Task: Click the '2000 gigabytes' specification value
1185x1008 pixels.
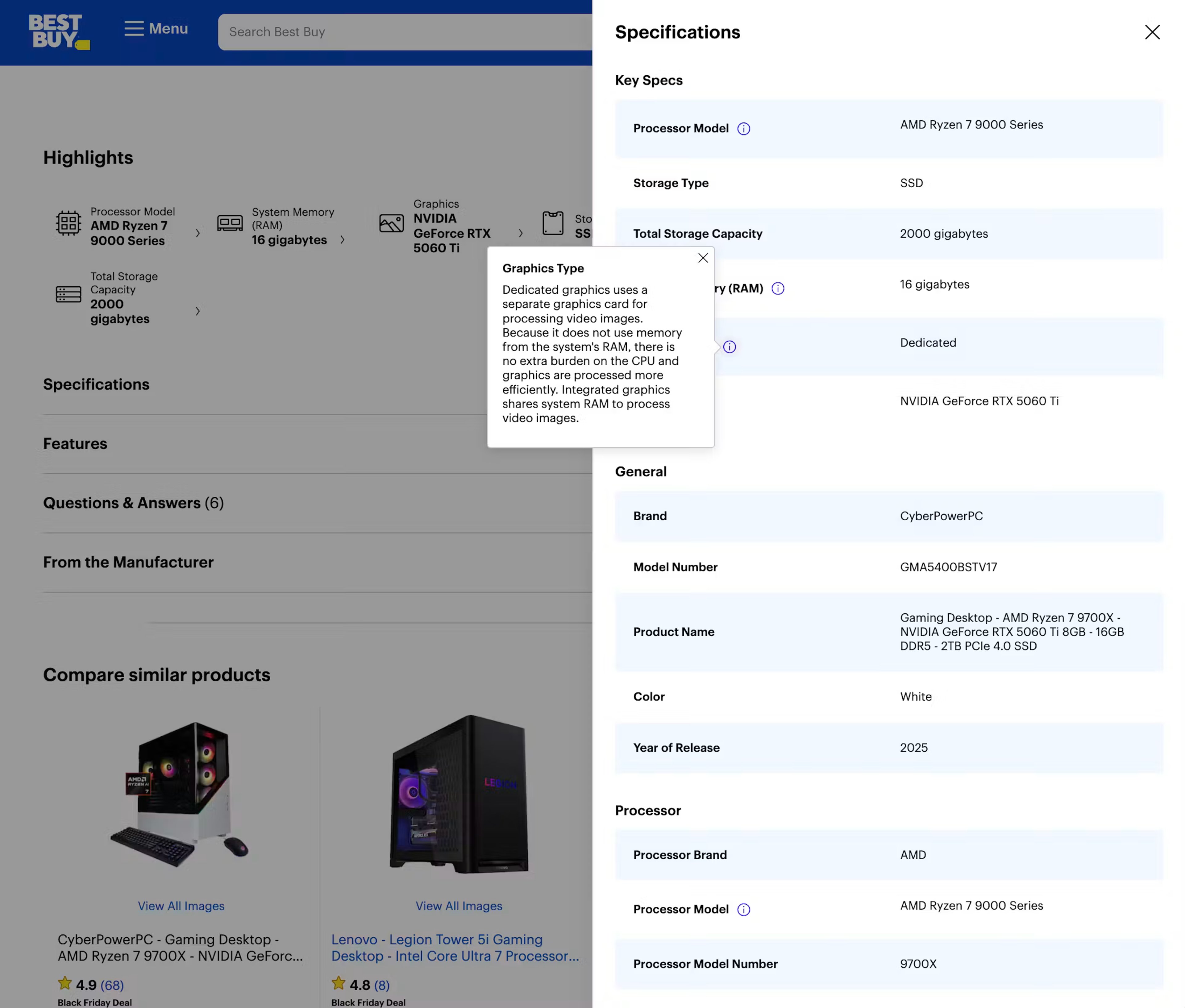Action: pos(944,234)
